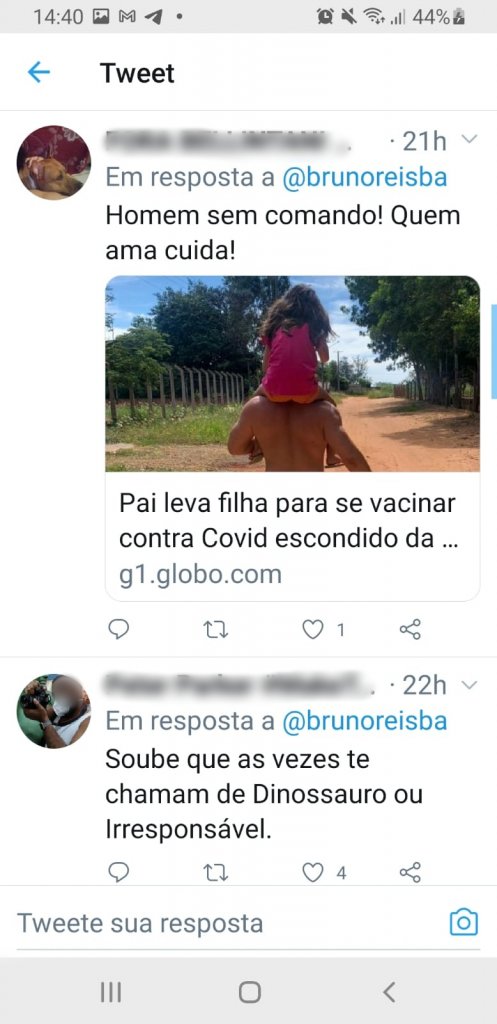Expand options chevron on the 21h tweet
The image size is (497, 1024).
tap(470, 139)
